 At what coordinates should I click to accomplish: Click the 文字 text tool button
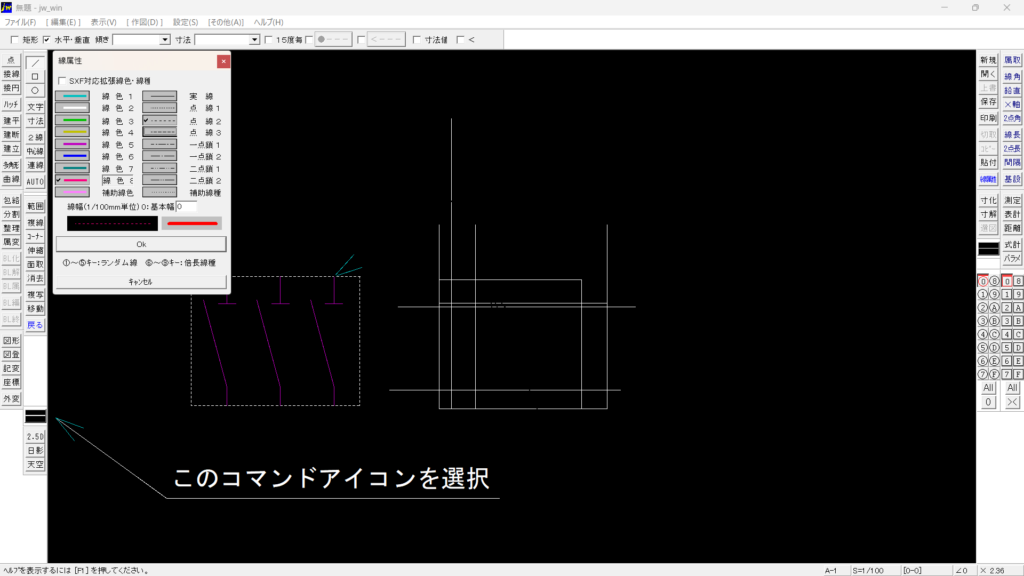(x=35, y=106)
